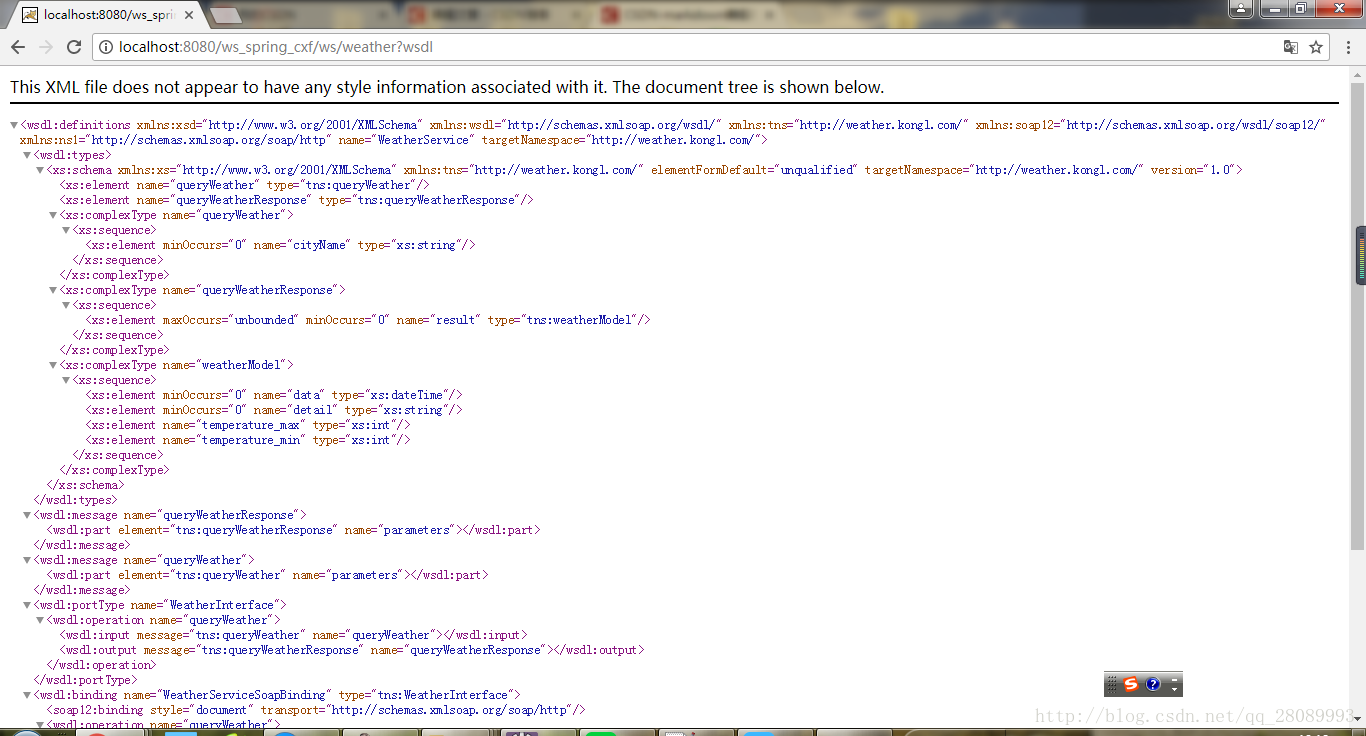The width and height of the screenshot is (1366, 736).
Task: Collapse the wsdl:types node
Action: click(28, 155)
